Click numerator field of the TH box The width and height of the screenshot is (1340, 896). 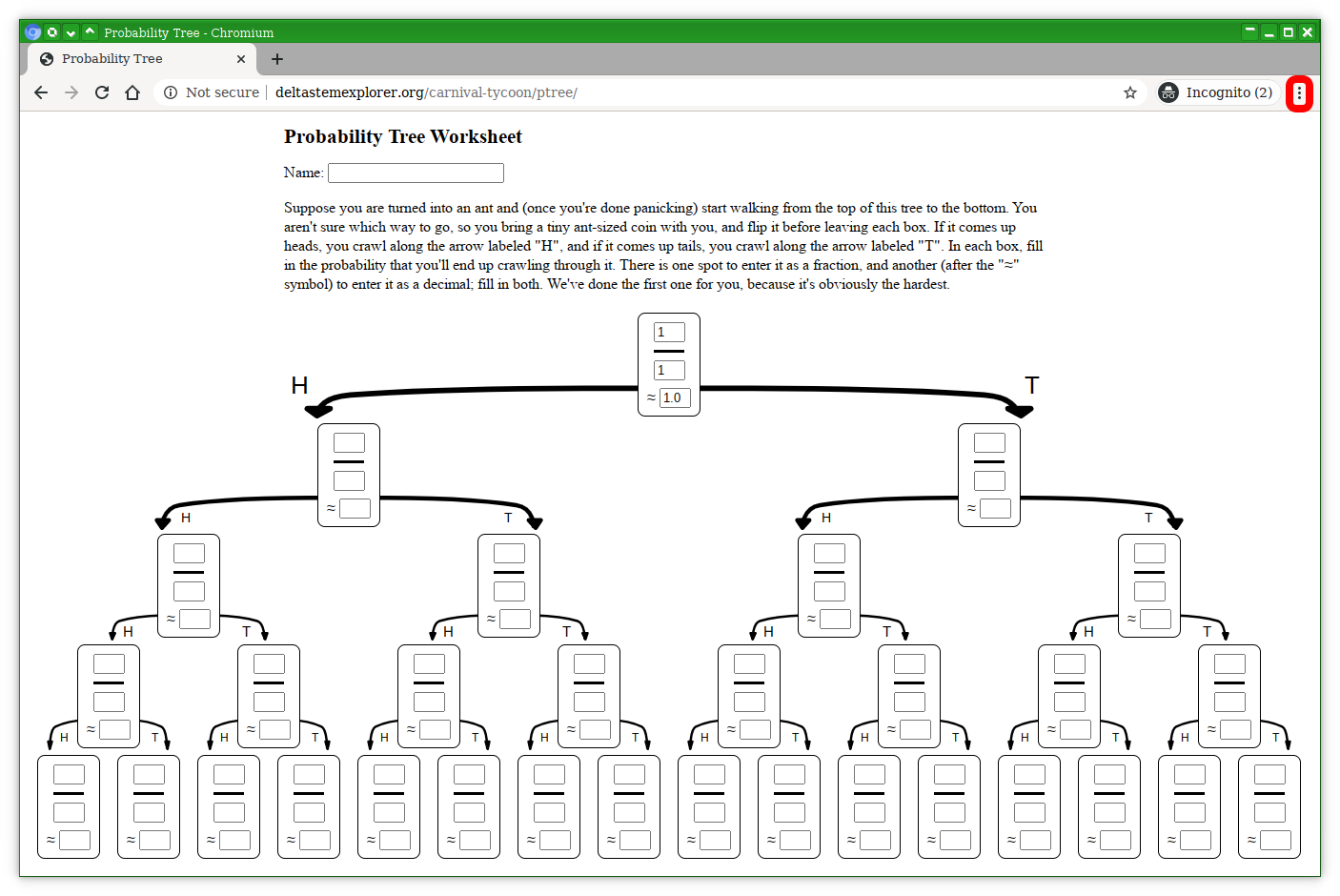pos(829,553)
